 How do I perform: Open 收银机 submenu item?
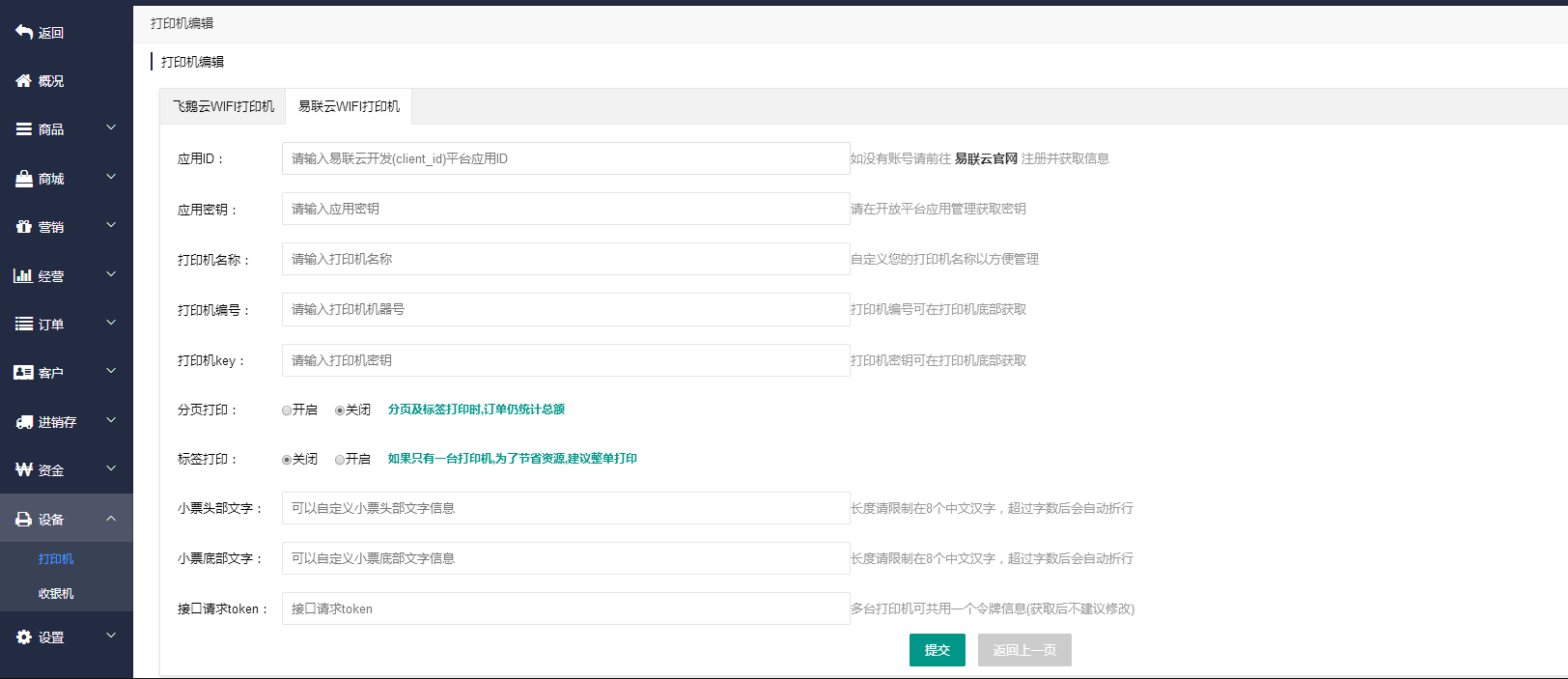click(x=56, y=594)
